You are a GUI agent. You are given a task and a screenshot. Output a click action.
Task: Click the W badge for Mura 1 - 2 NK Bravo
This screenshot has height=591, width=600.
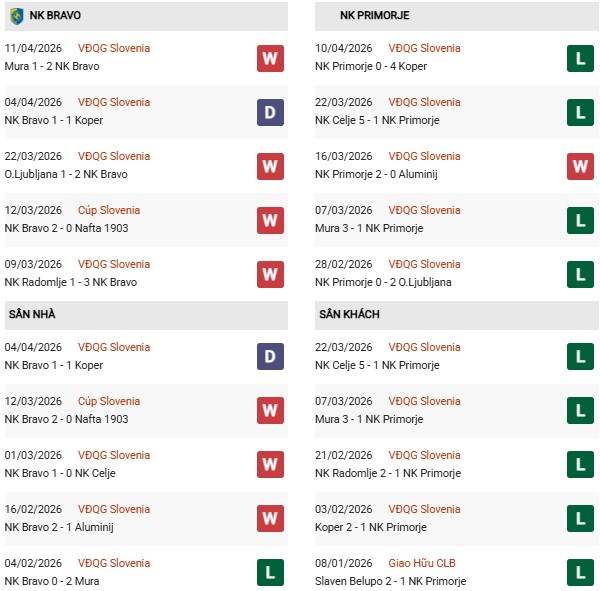point(270,58)
